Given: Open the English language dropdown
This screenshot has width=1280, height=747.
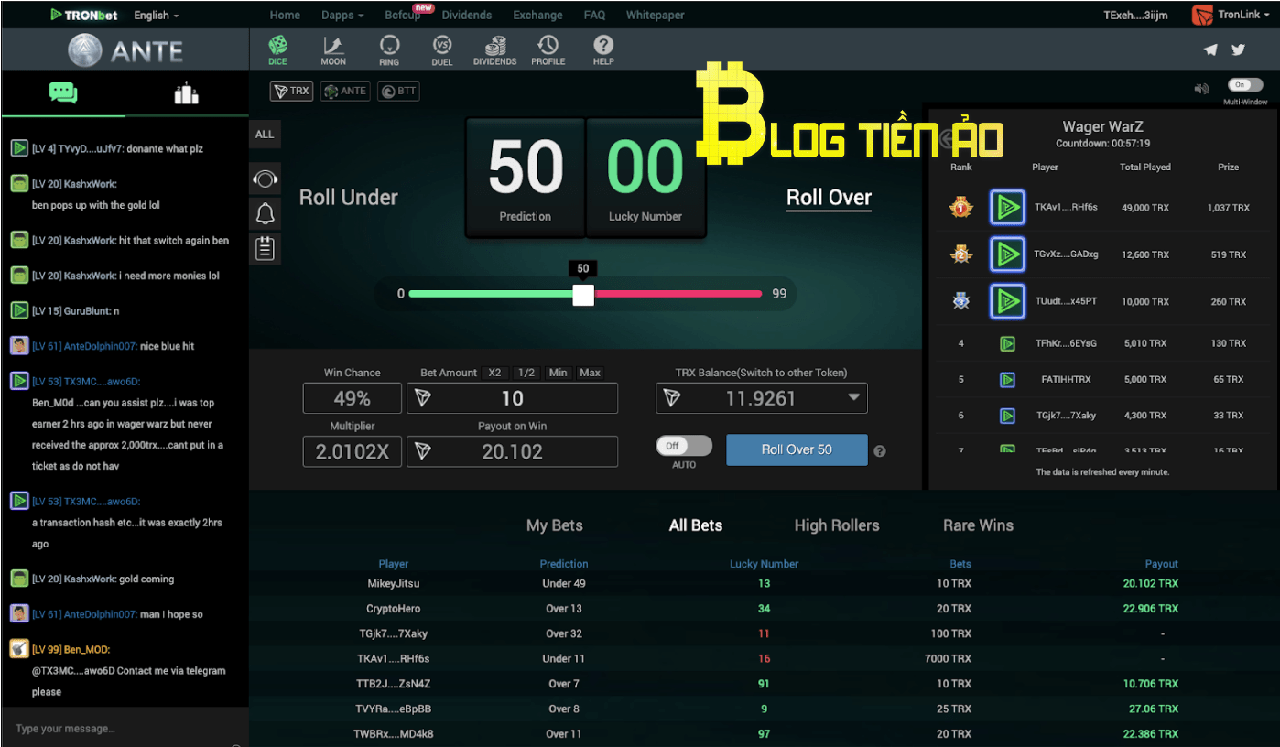Looking at the screenshot, I should coord(157,15).
